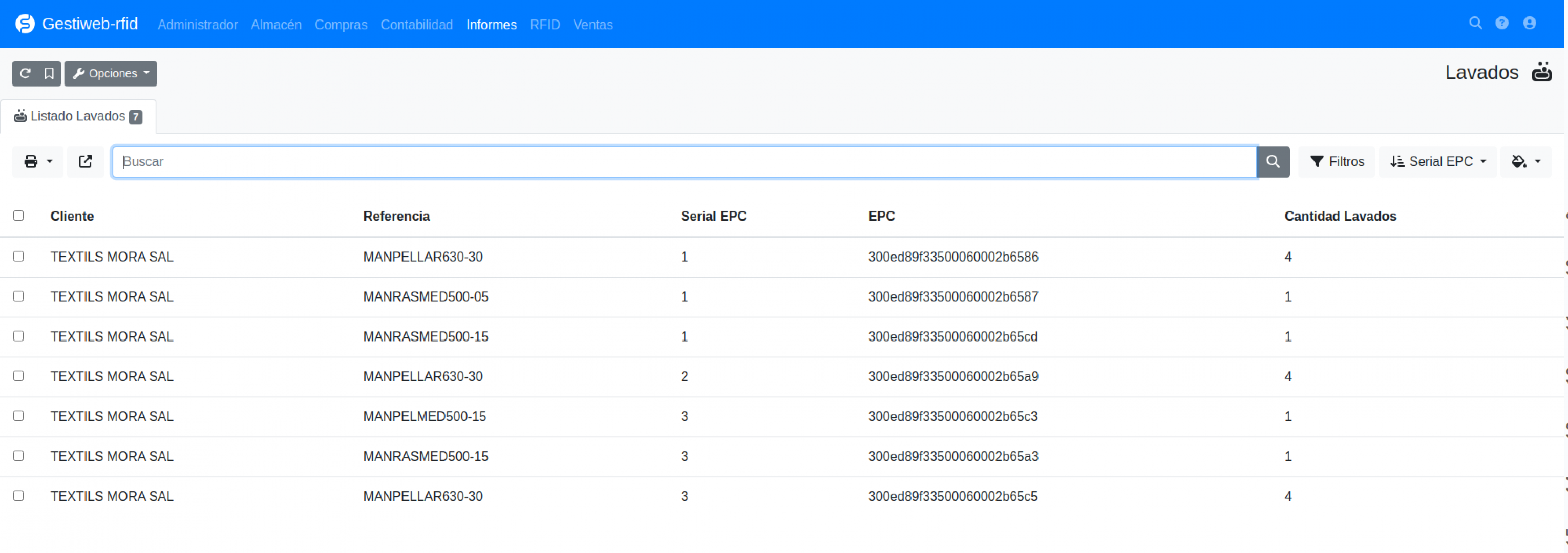Click the Lavados page title text

pos(1481,72)
